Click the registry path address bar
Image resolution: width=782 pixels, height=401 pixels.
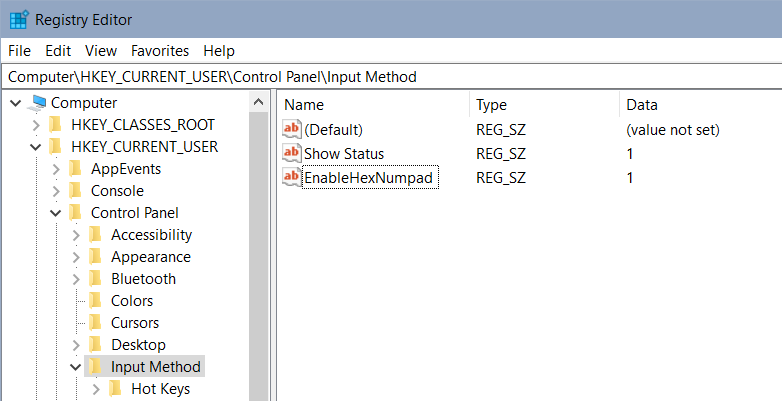click(391, 77)
